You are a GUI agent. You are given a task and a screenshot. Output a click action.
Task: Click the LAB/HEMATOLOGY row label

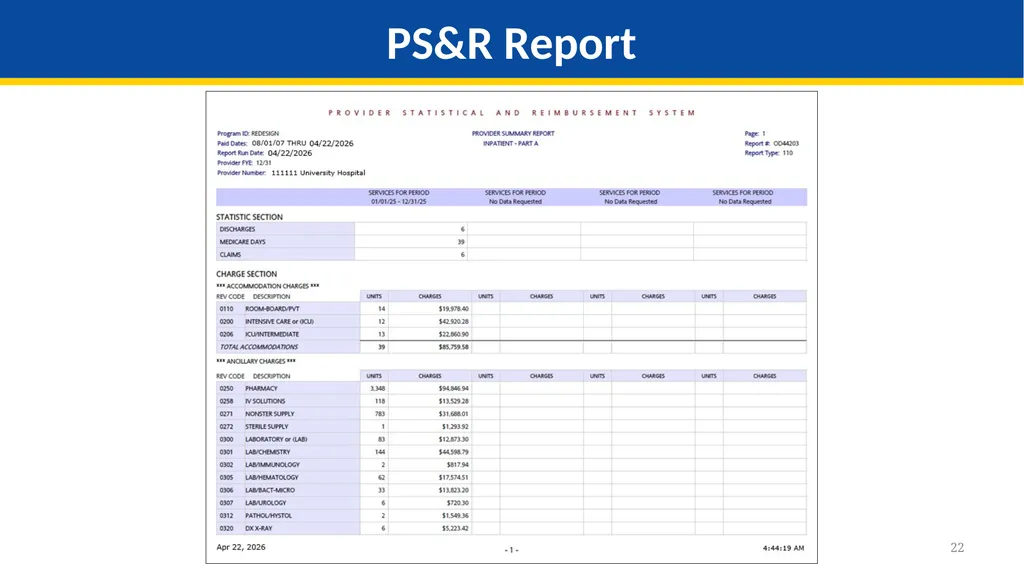(x=272, y=478)
